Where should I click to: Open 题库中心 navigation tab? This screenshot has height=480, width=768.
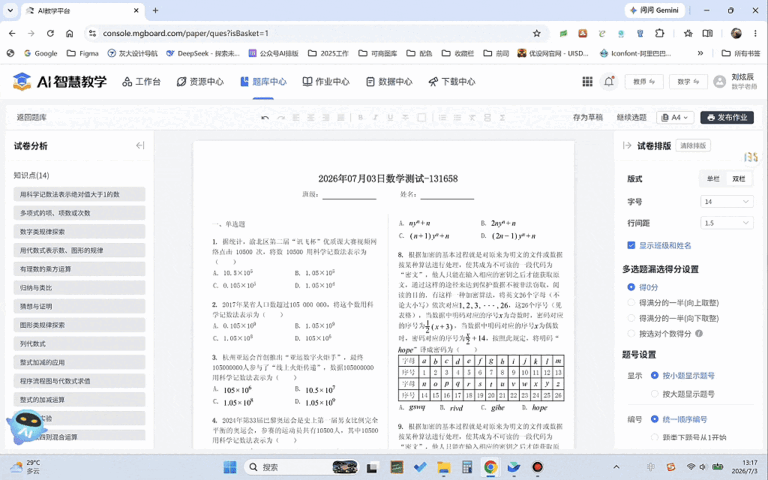click(x=263, y=82)
